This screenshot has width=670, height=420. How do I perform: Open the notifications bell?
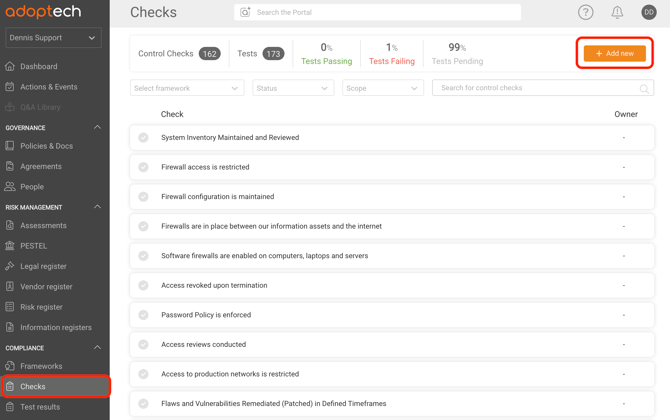[617, 13]
